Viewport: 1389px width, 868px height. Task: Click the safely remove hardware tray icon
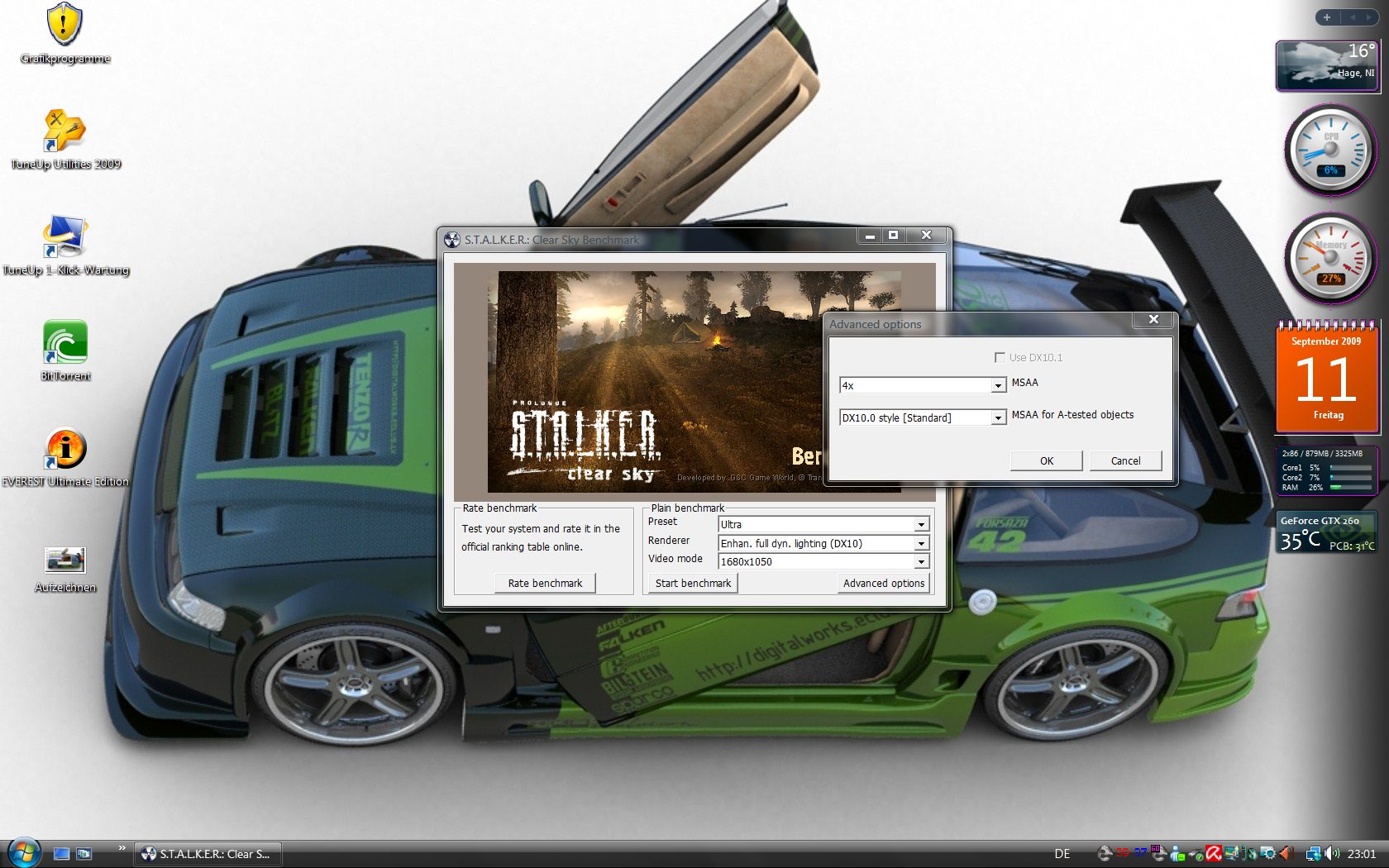tap(1195, 855)
